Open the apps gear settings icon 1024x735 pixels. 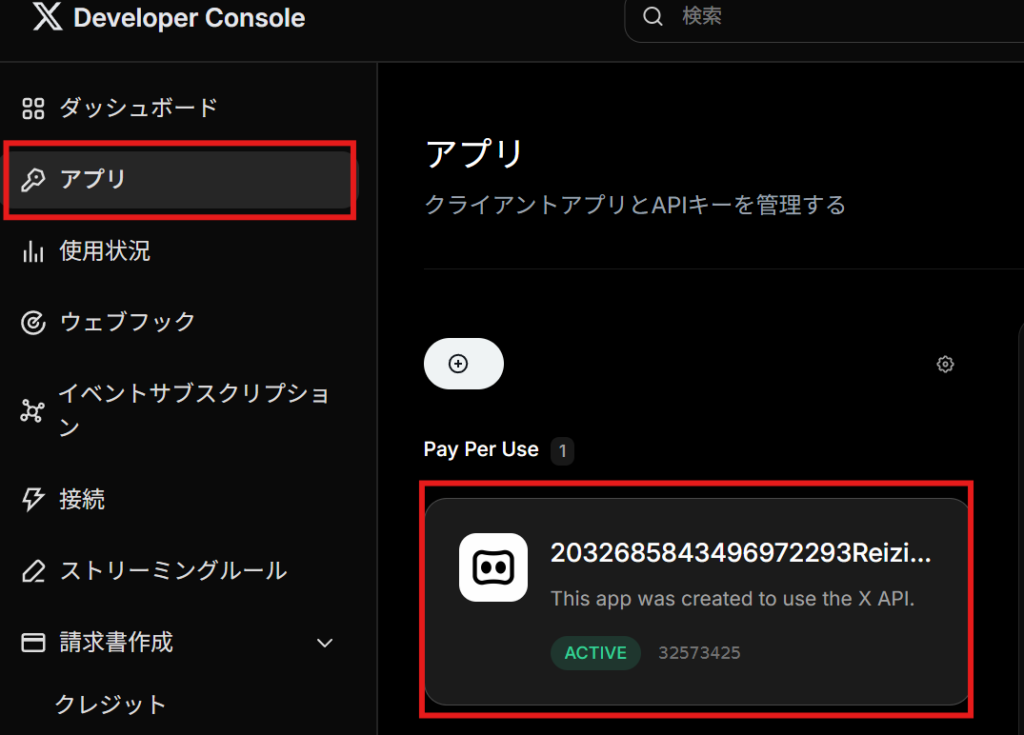click(945, 364)
